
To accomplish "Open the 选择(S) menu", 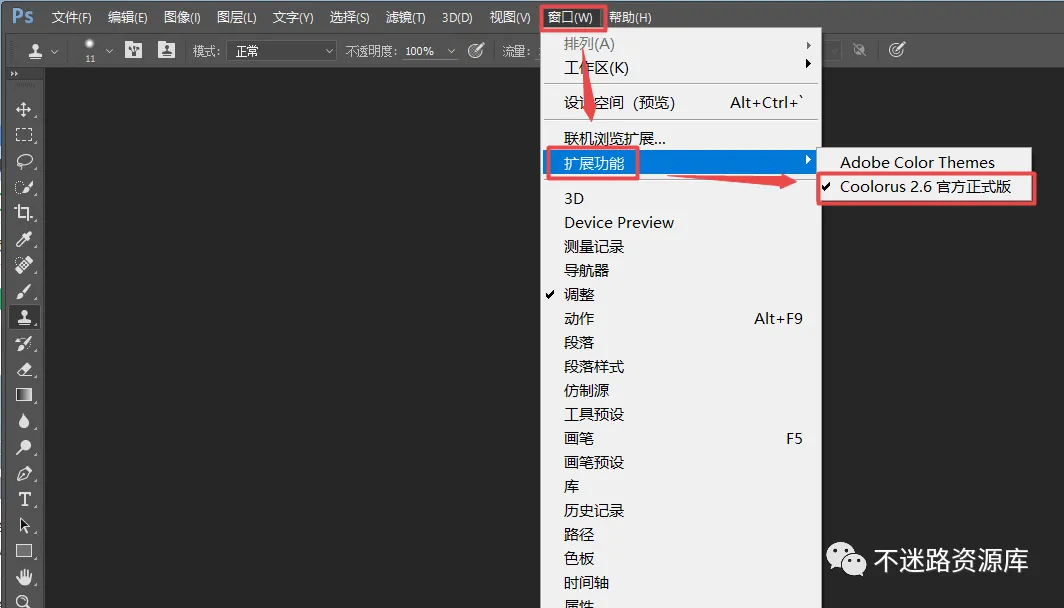I will (x=349, y=17).
